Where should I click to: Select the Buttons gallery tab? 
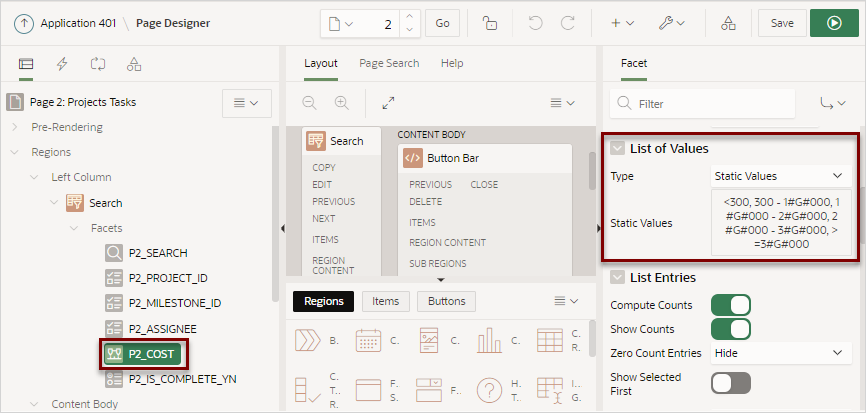pos(446,301)
